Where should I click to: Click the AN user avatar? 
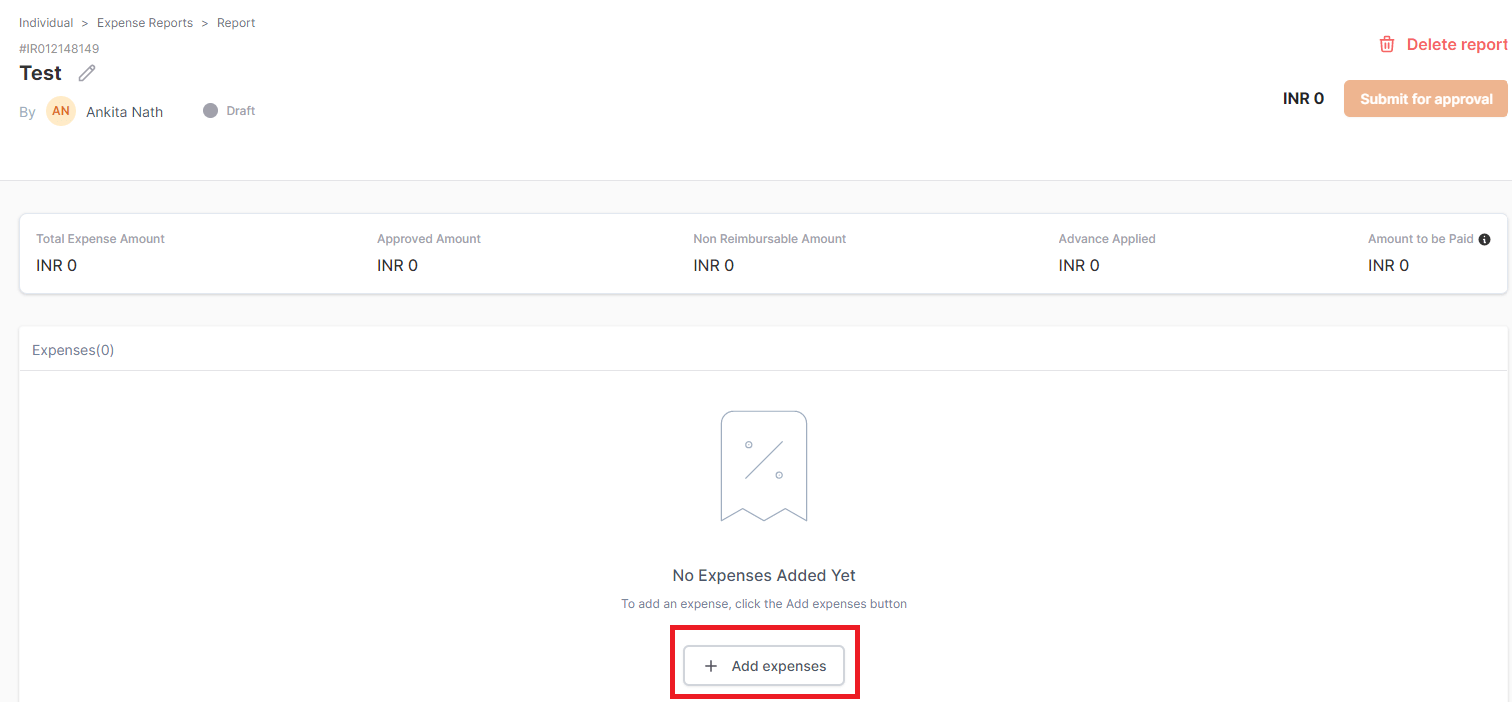click(x=61, y=111)
